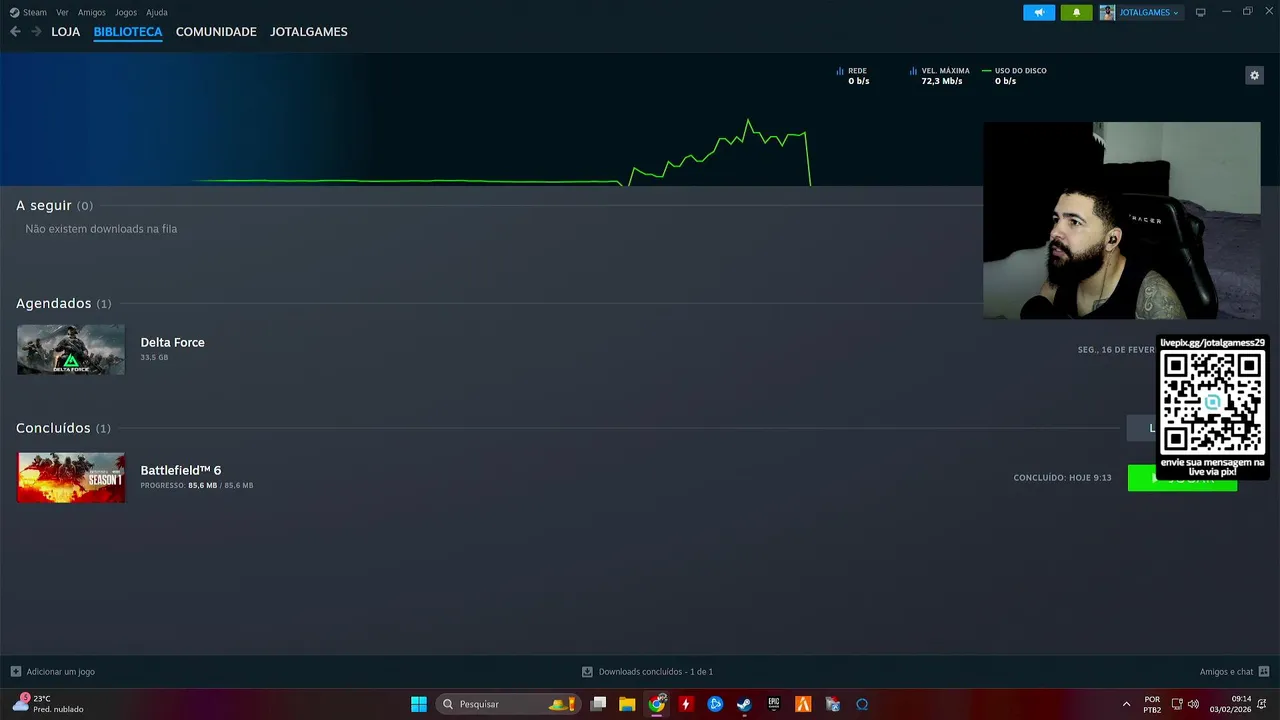Open the Battlefield 6 thumbnail
The width and height of the screenshot is (1280, 720).
tap(71, 477)
